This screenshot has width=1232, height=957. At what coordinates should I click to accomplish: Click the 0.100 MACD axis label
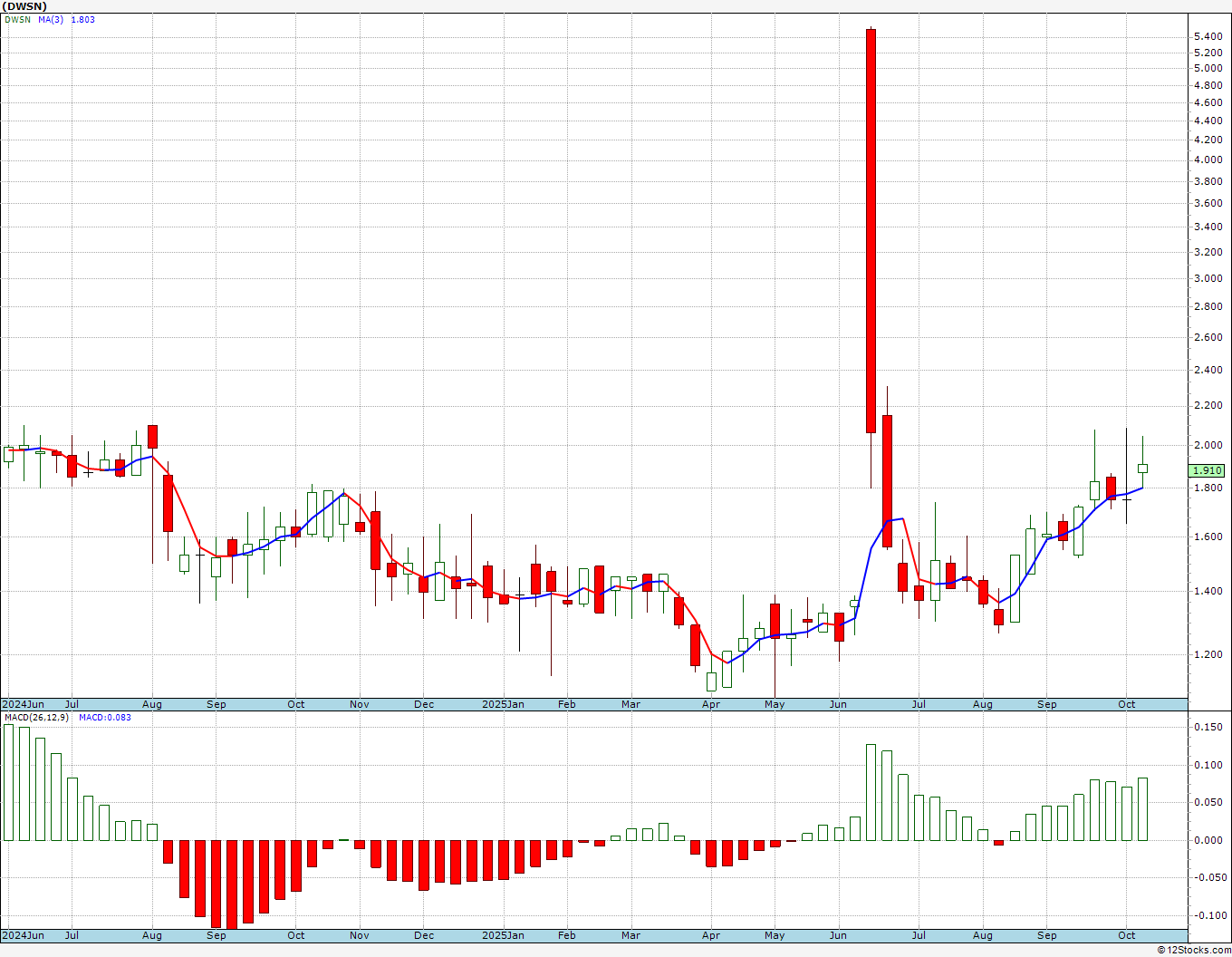[1208, 765]
